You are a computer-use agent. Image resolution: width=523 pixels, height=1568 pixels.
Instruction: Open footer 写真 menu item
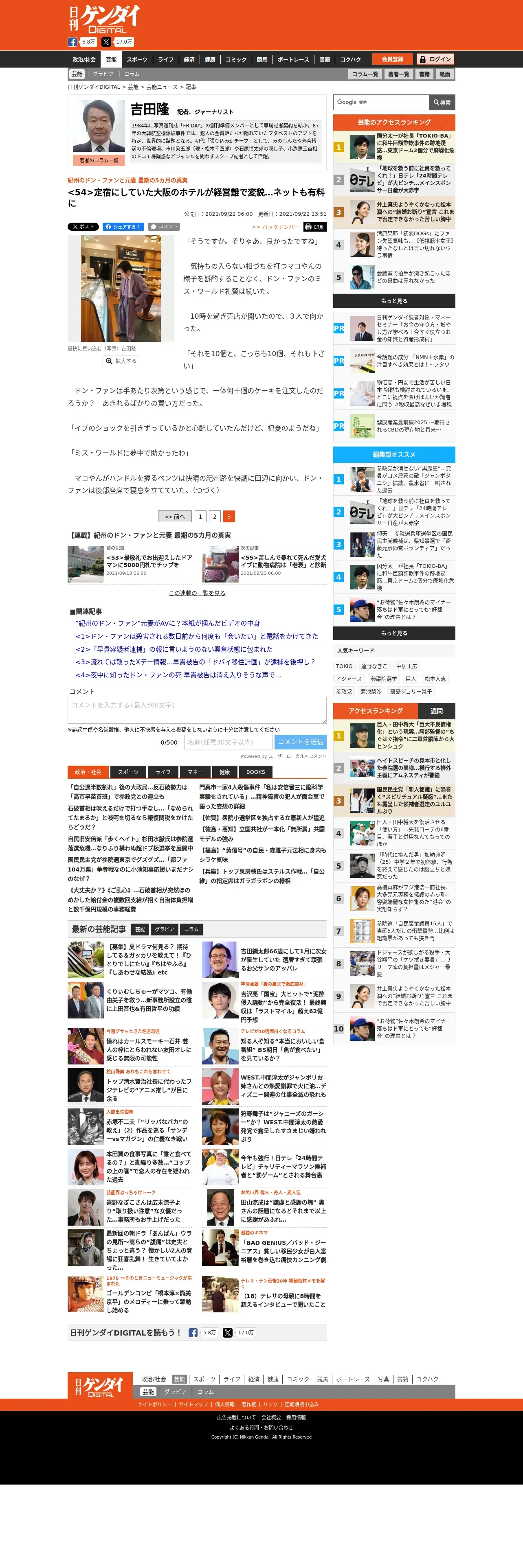click(384, 1379)
